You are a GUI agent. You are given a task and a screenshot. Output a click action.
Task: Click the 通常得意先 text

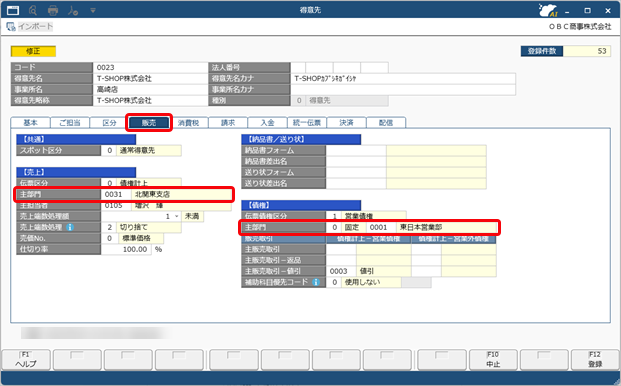coord(137,150)
